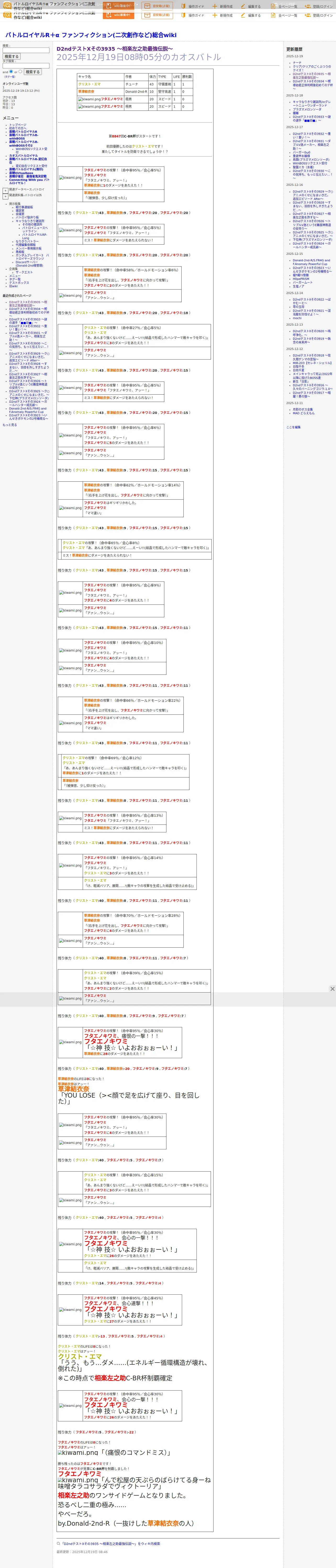Click the 検索する button under keyword search
The height and width of the screenshot is (1568, 336).
11,57
